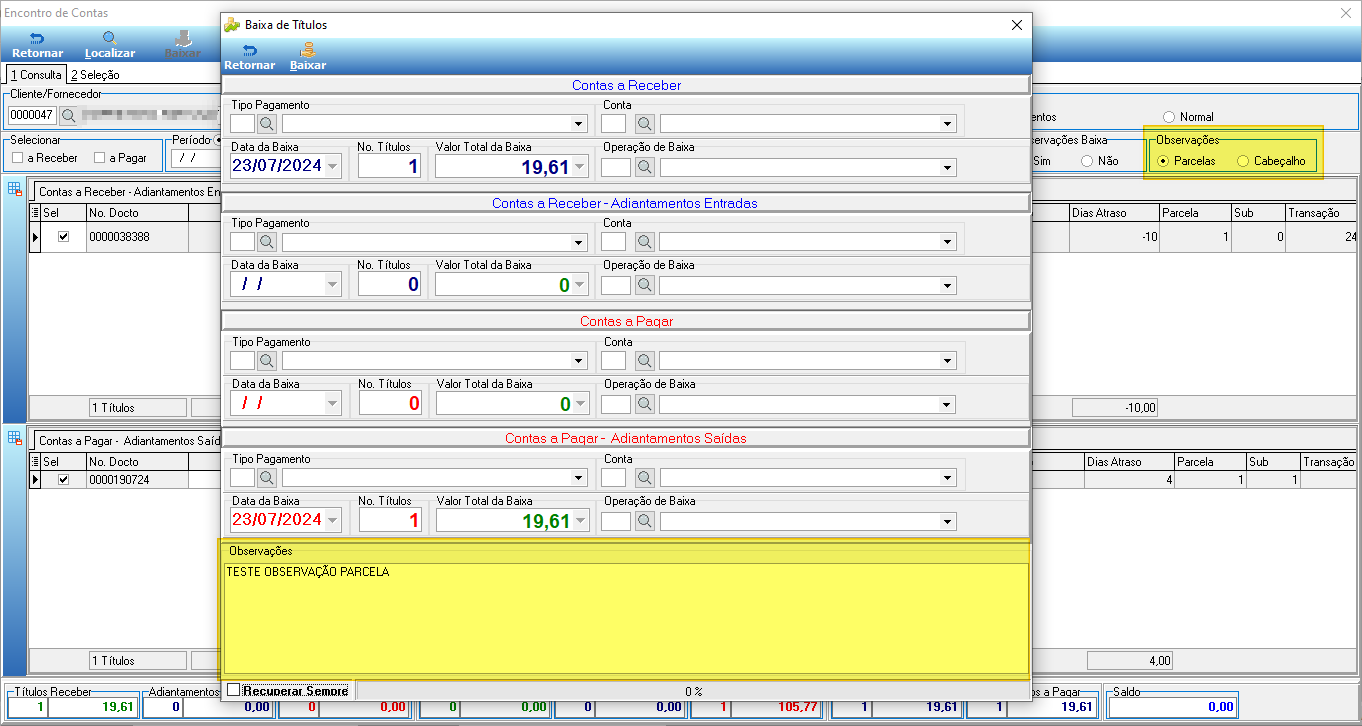The width and height of the screenshot is (1362, 726).
Task: Search Conta lookup in Contas a Pagar section
Action: pos(645,361)
